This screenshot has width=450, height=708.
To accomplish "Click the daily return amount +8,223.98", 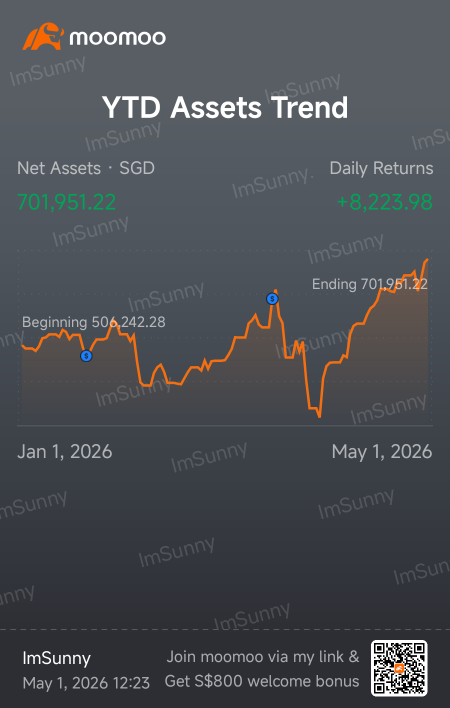I will point(385,202).
